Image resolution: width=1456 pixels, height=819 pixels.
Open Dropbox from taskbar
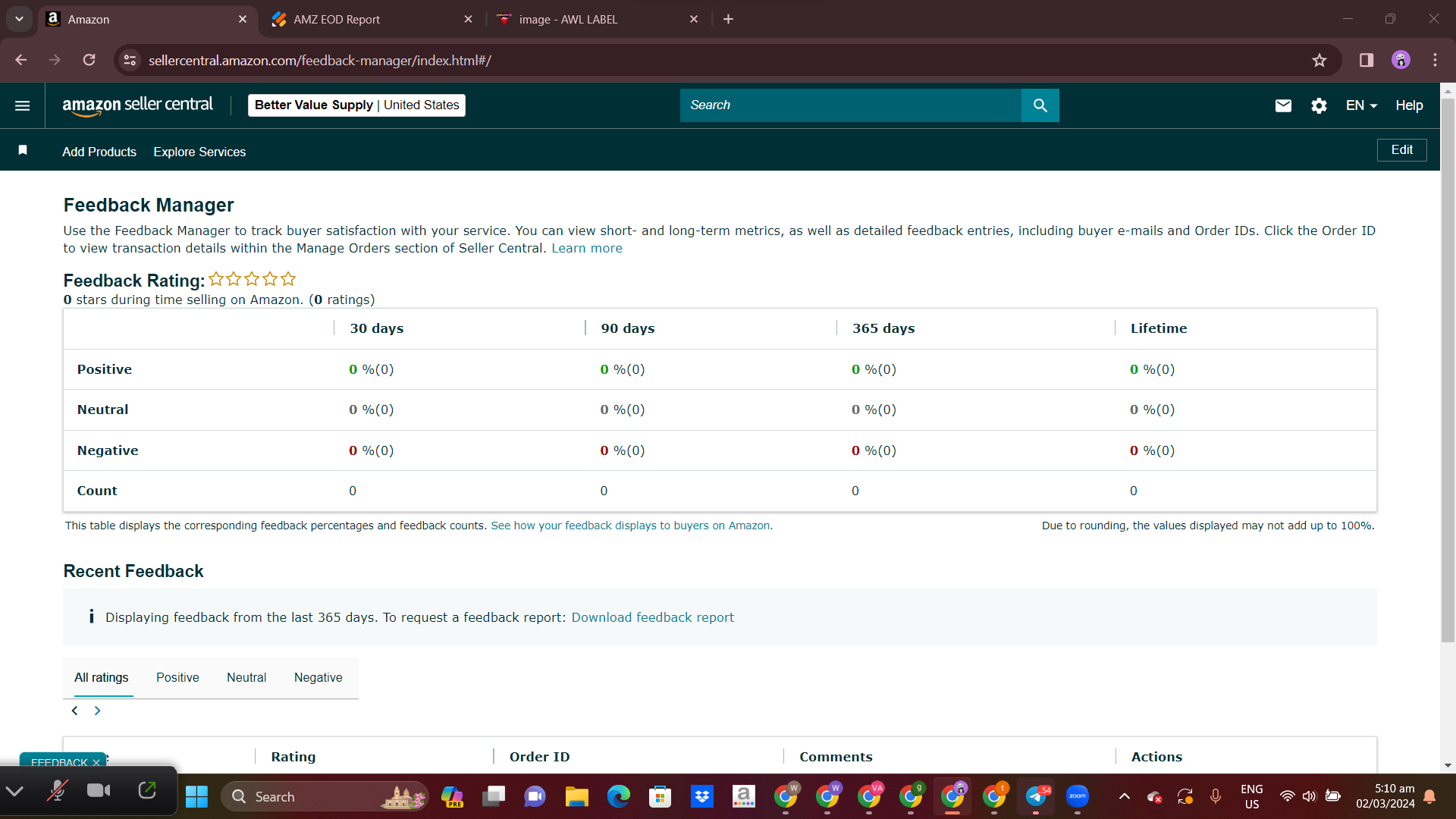(x=702, y=796)
